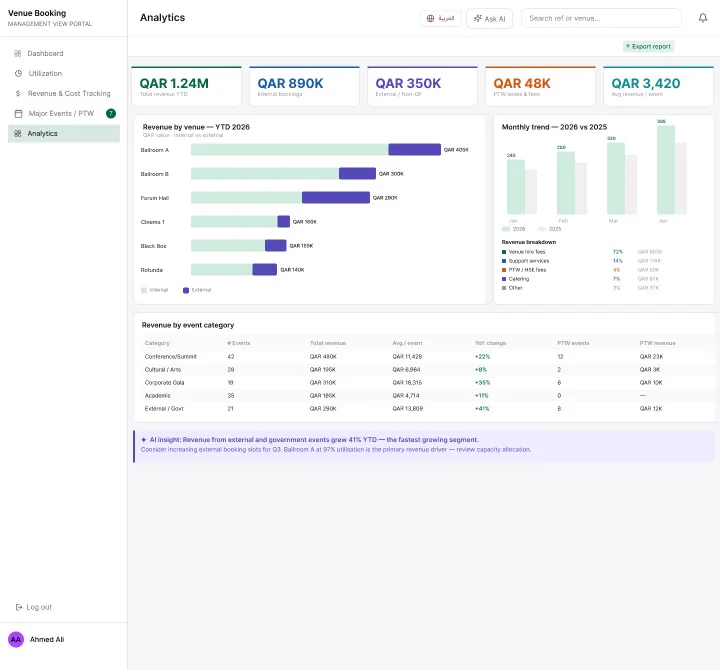Screen dimensions: 720x670
Task: Open the Dashboard page
Action: [x=64, y=53]
